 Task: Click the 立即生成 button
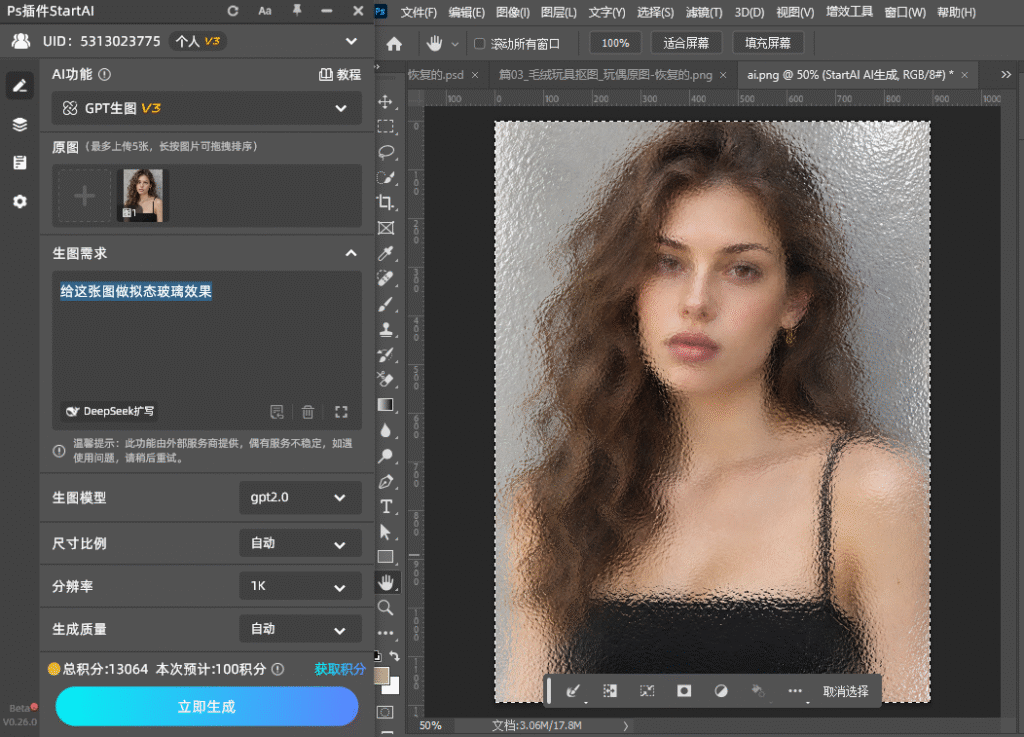coord(207,706)
